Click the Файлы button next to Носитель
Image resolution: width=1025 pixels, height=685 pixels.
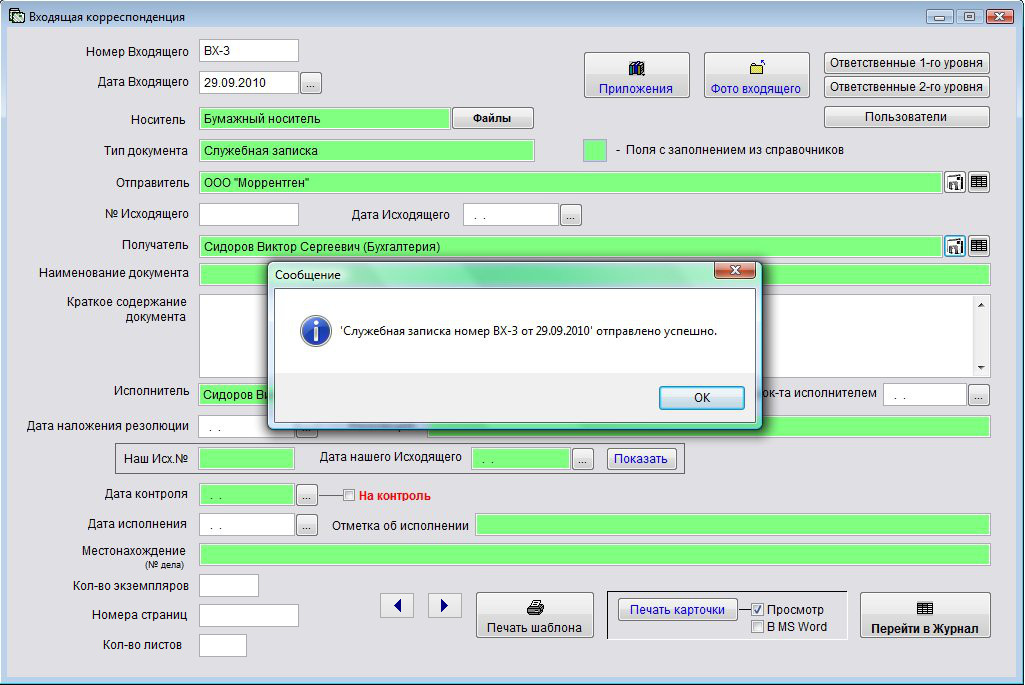[x=492, y=118]
